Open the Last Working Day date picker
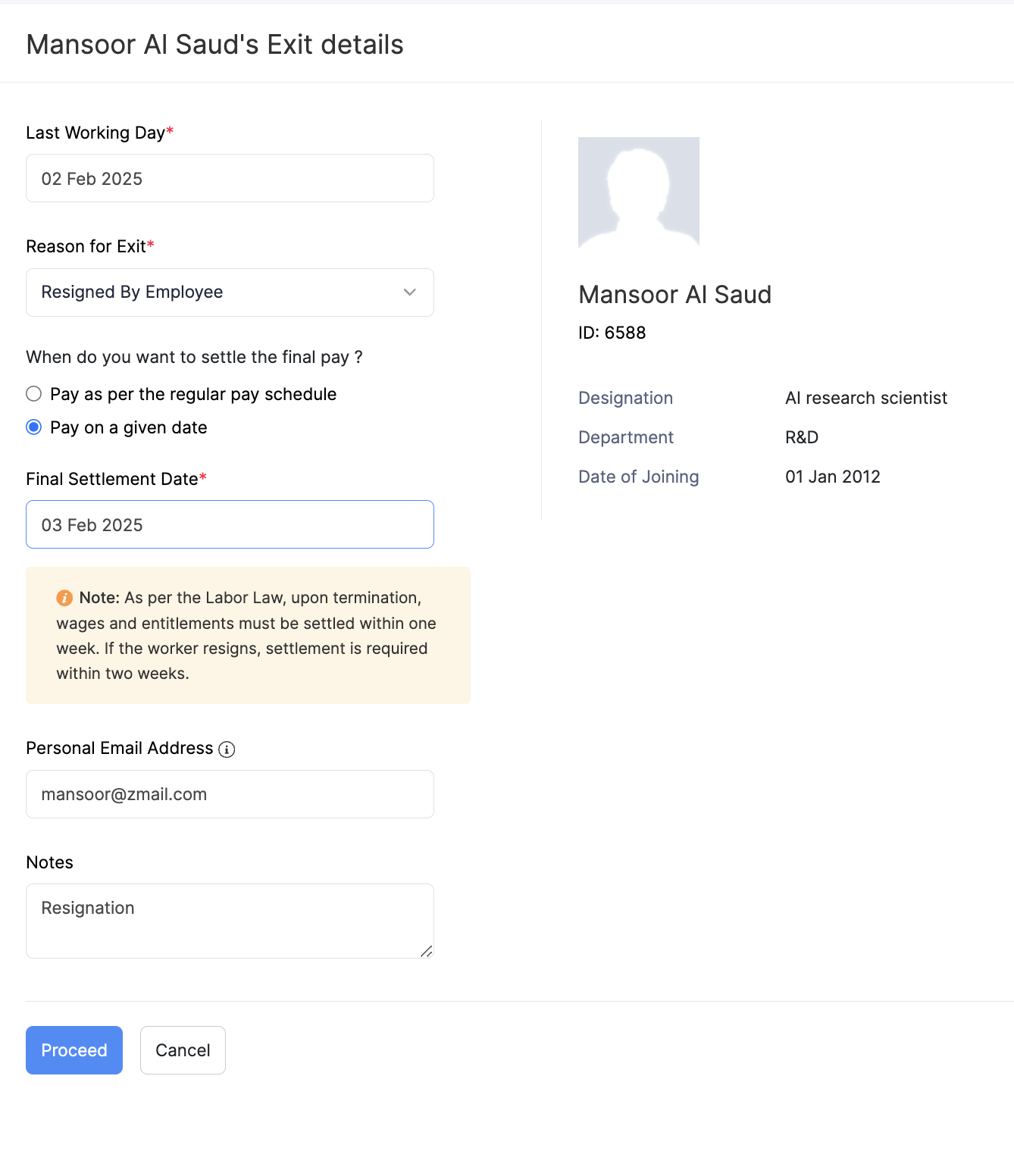The image size is (1014, 1176). click(x=230, y=179)
